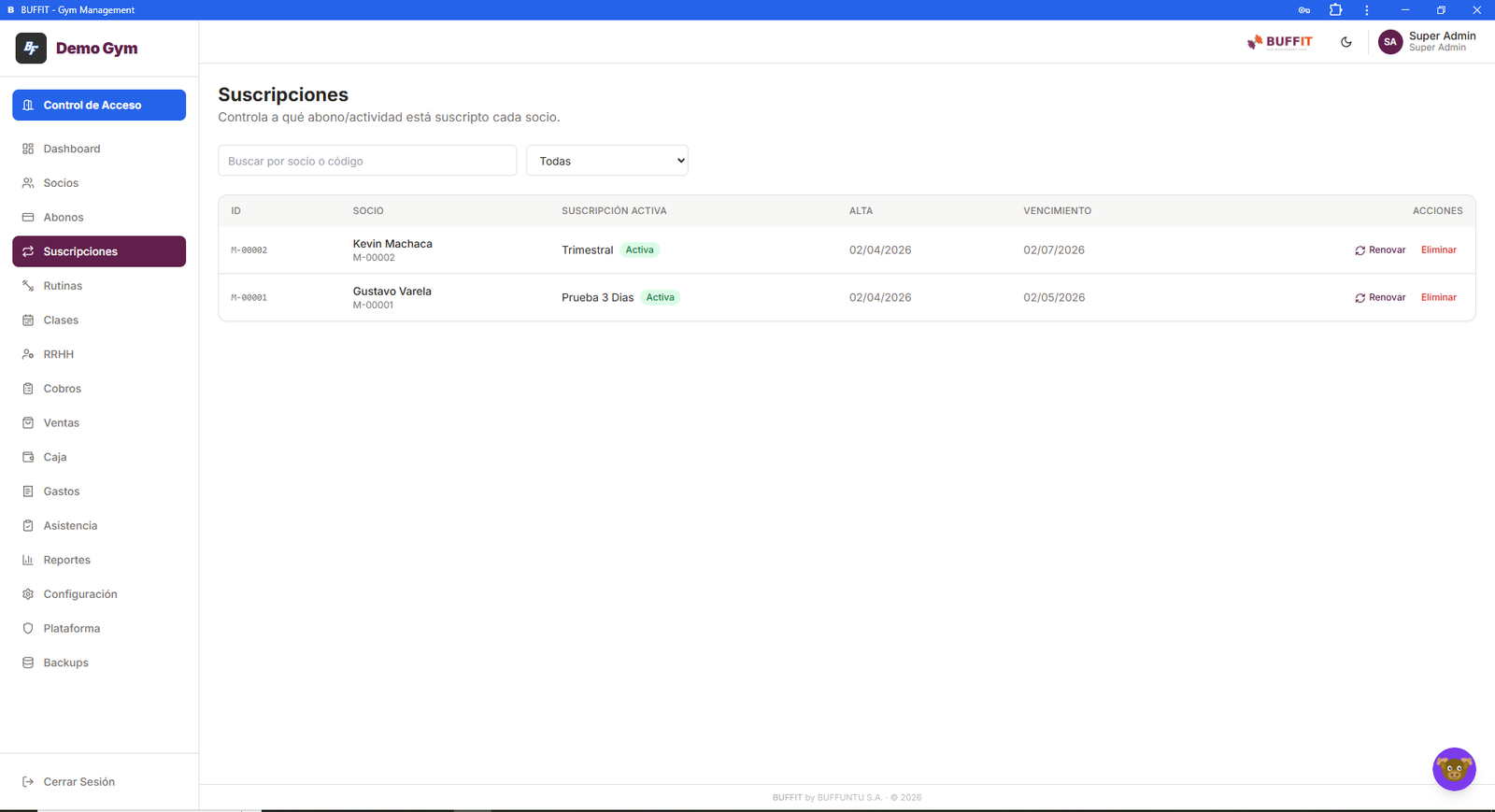
Task: Click the Caja wallet icon
Action: point(28,457)
